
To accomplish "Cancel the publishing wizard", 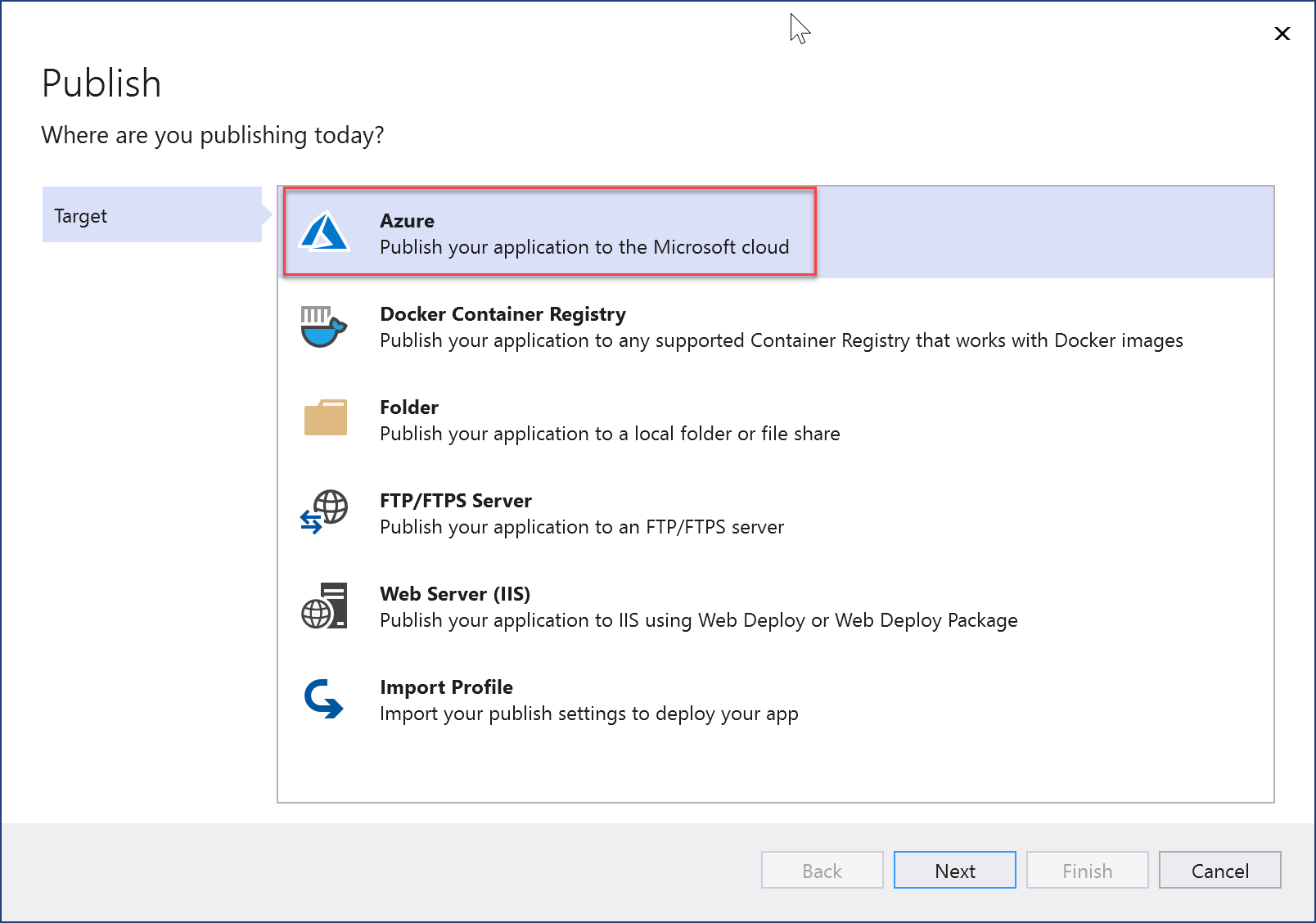I will coord(1219,870).
